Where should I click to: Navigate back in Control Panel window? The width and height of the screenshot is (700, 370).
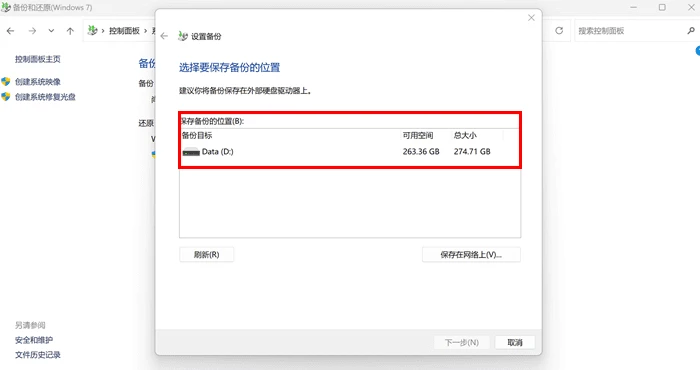pos(11,31)
